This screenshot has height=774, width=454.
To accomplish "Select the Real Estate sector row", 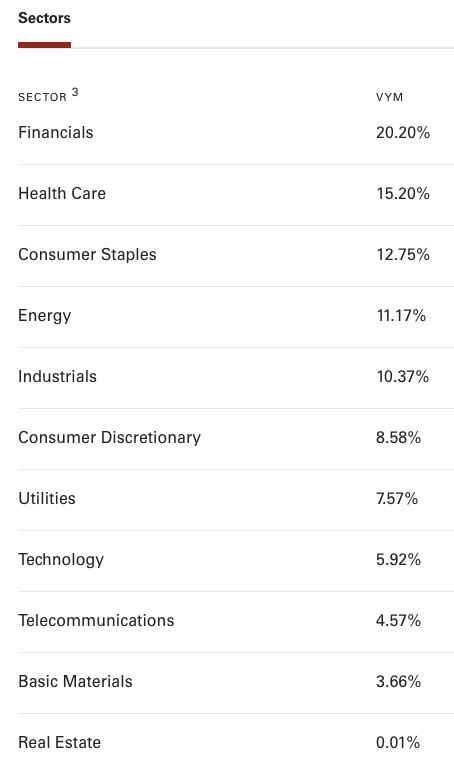I will 236,743.
